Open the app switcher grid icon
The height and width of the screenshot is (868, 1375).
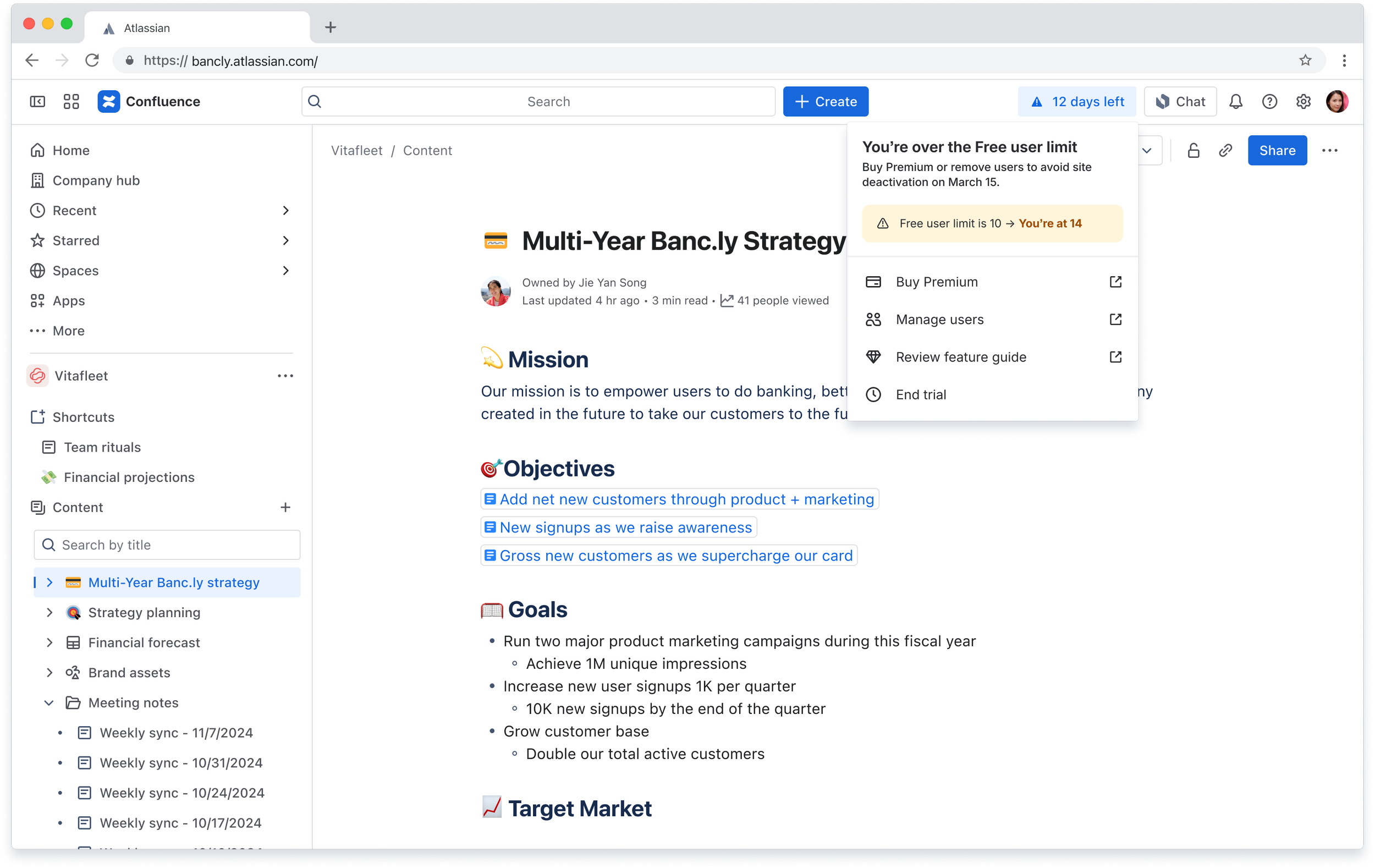pos(71,102)
